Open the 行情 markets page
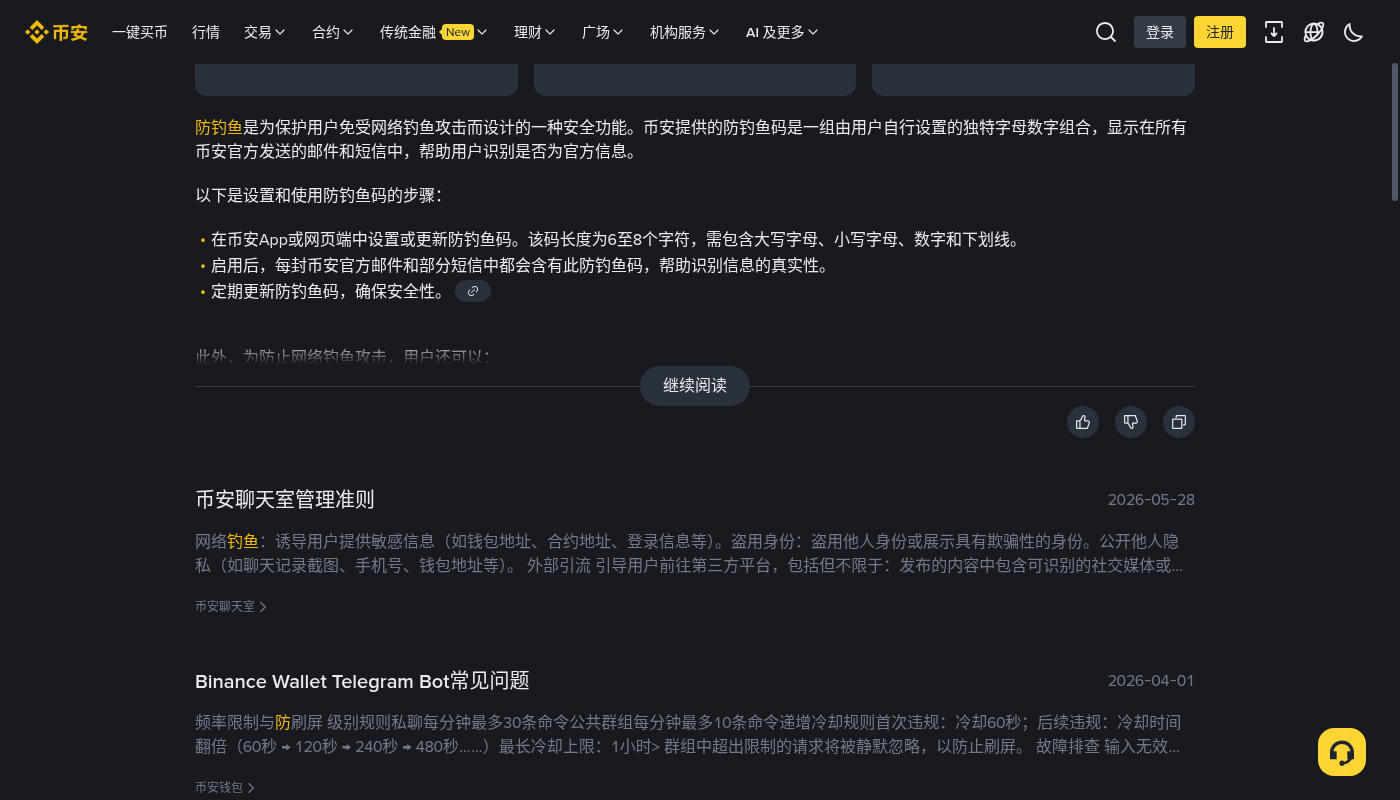The image size is (1400, 800). [x=206, y=32]
